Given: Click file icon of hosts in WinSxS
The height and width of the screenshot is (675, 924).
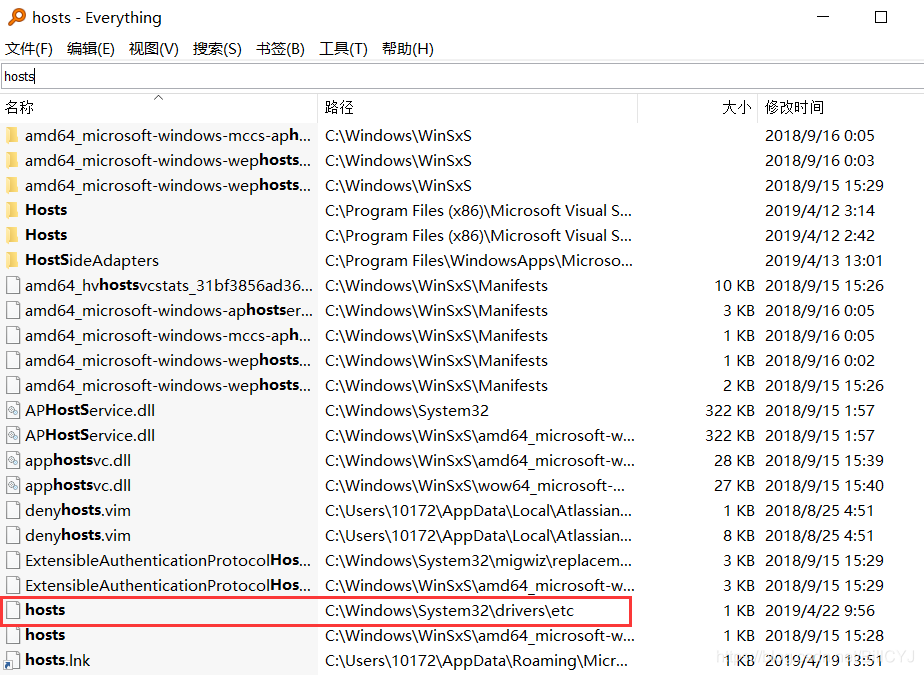Looking at the screenshot, I should [x=12, y=636].
